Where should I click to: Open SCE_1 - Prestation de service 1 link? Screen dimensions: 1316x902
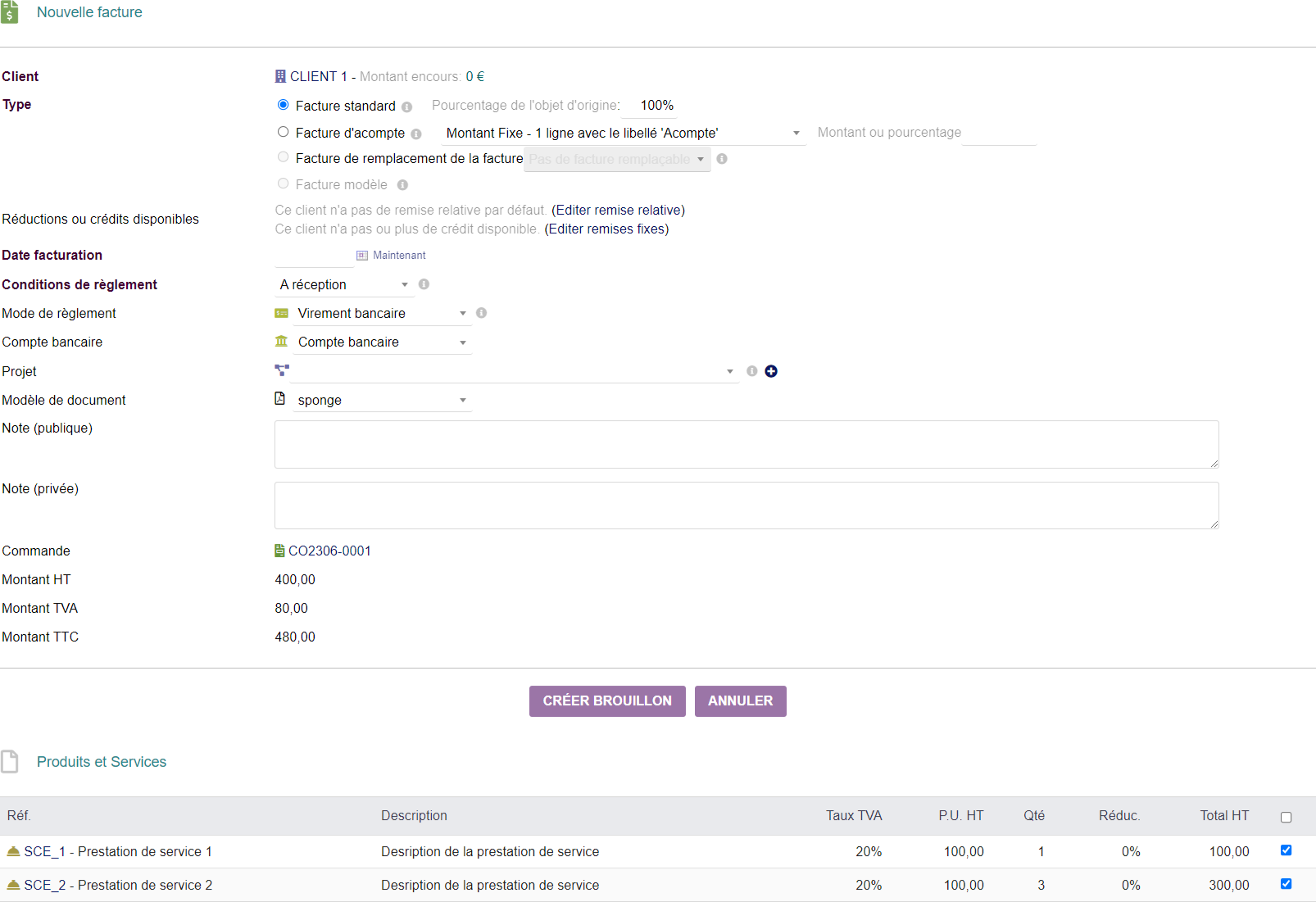pyautogui.click(x=118, y=852)
